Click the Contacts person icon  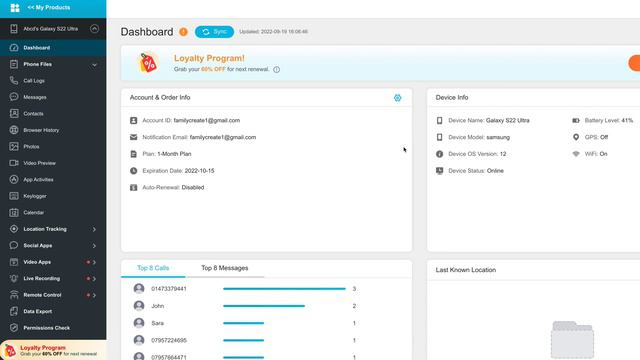(x=14, y=113)
